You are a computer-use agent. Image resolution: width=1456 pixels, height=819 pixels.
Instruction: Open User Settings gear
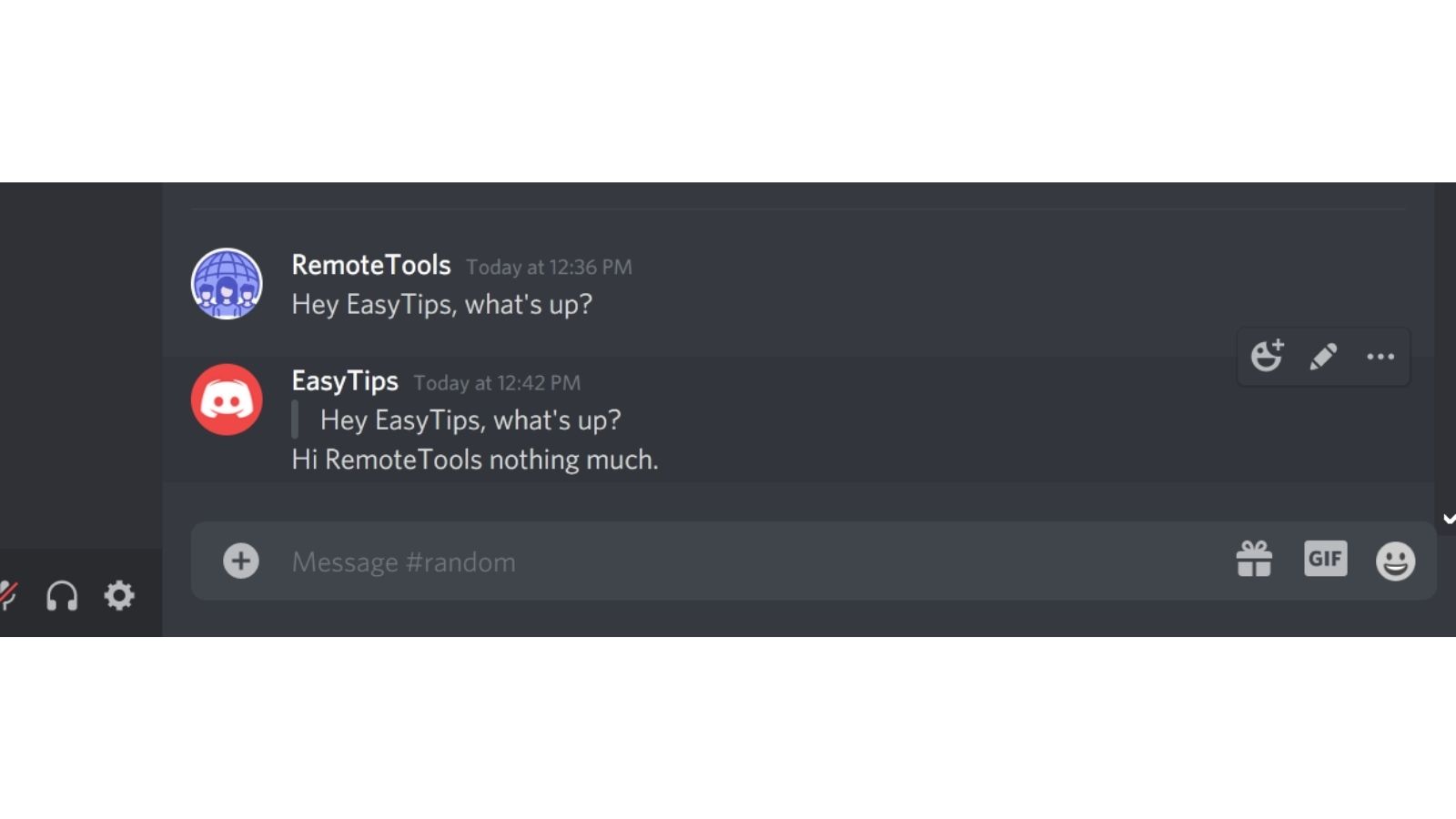coord(119,596)
